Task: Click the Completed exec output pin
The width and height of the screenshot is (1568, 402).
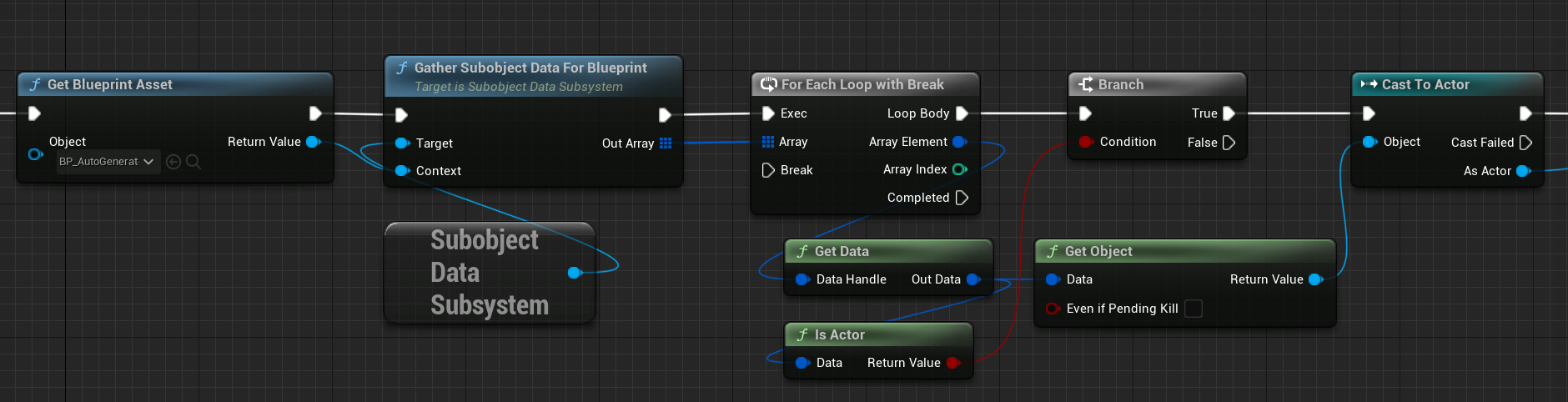Action: [962, 198]
